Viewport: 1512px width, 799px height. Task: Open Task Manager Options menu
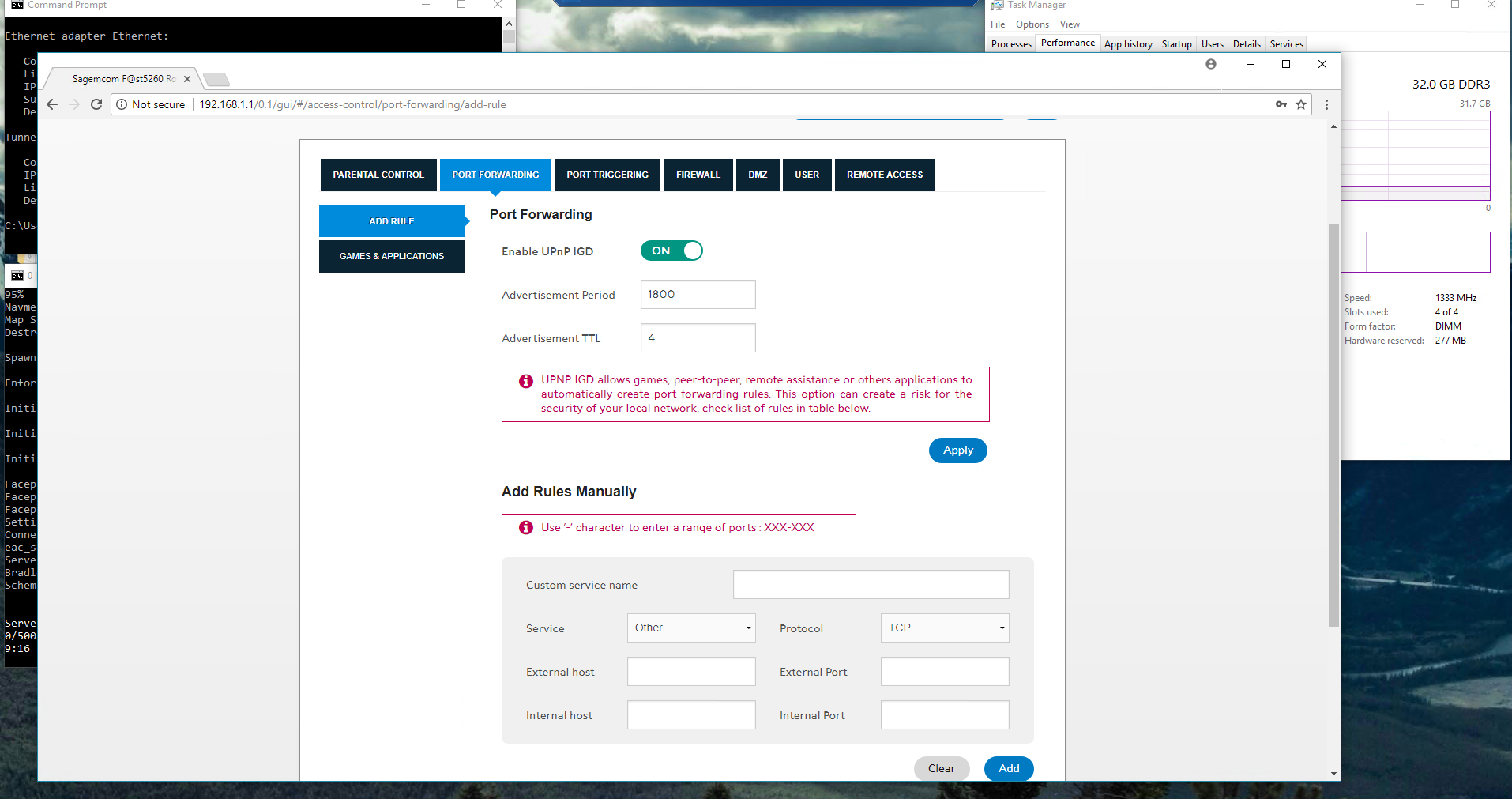point(1032,24)
